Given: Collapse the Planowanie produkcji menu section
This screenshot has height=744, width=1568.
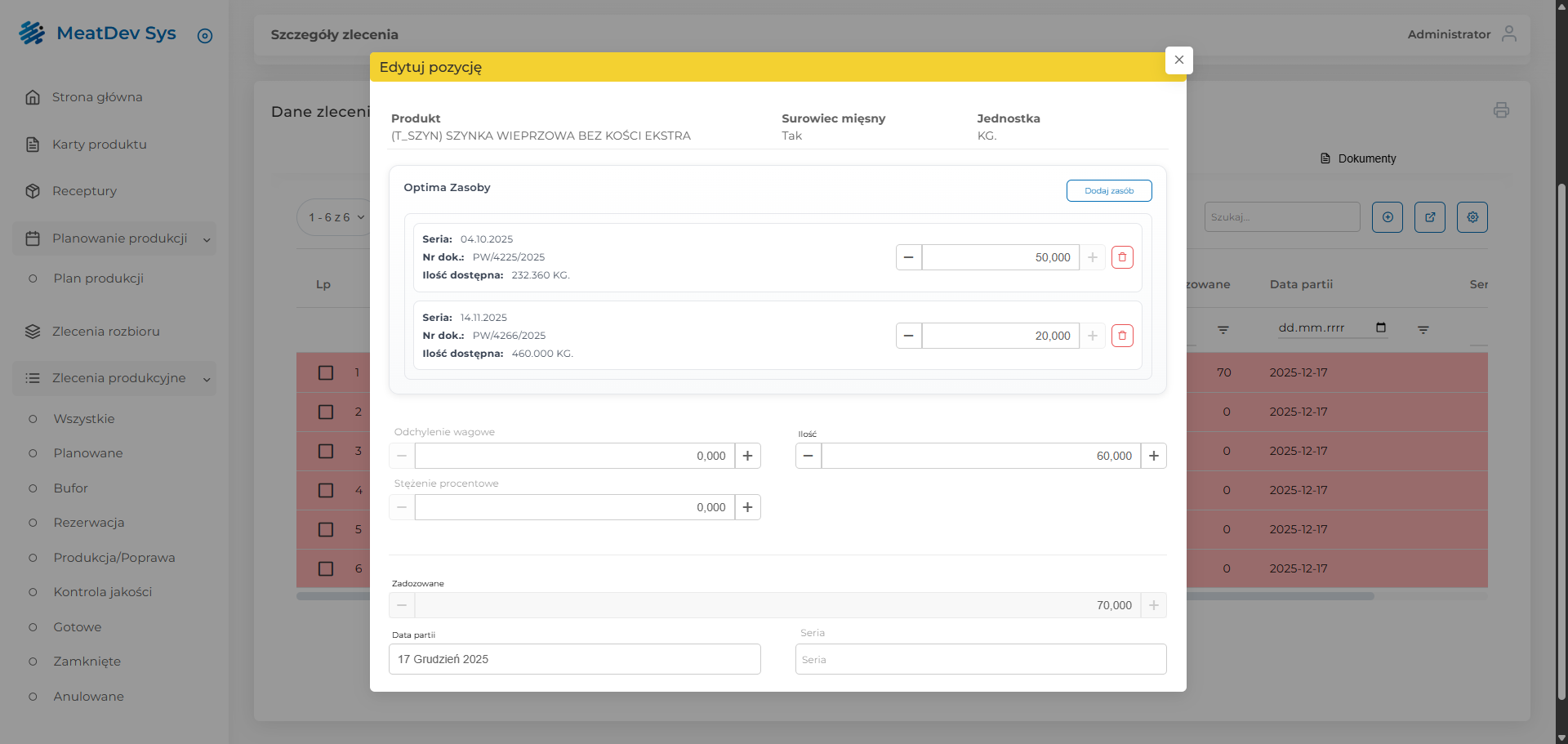Looking at the screenshot, I should pos(207,239).
